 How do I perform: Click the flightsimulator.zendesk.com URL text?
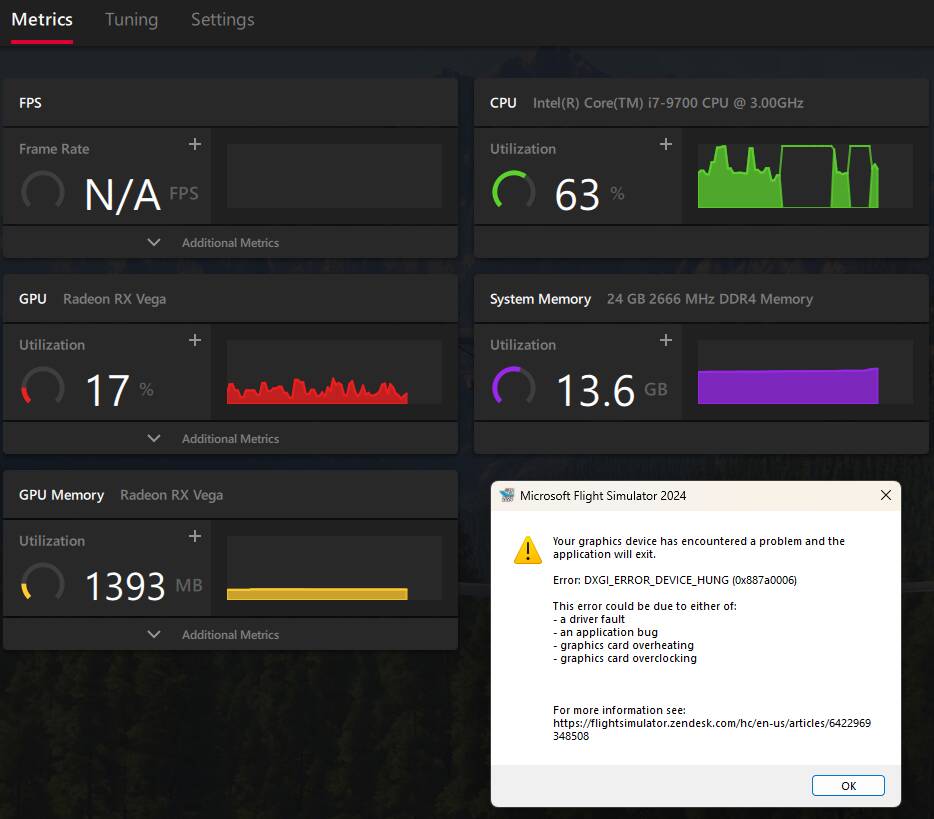click(712, 729)
